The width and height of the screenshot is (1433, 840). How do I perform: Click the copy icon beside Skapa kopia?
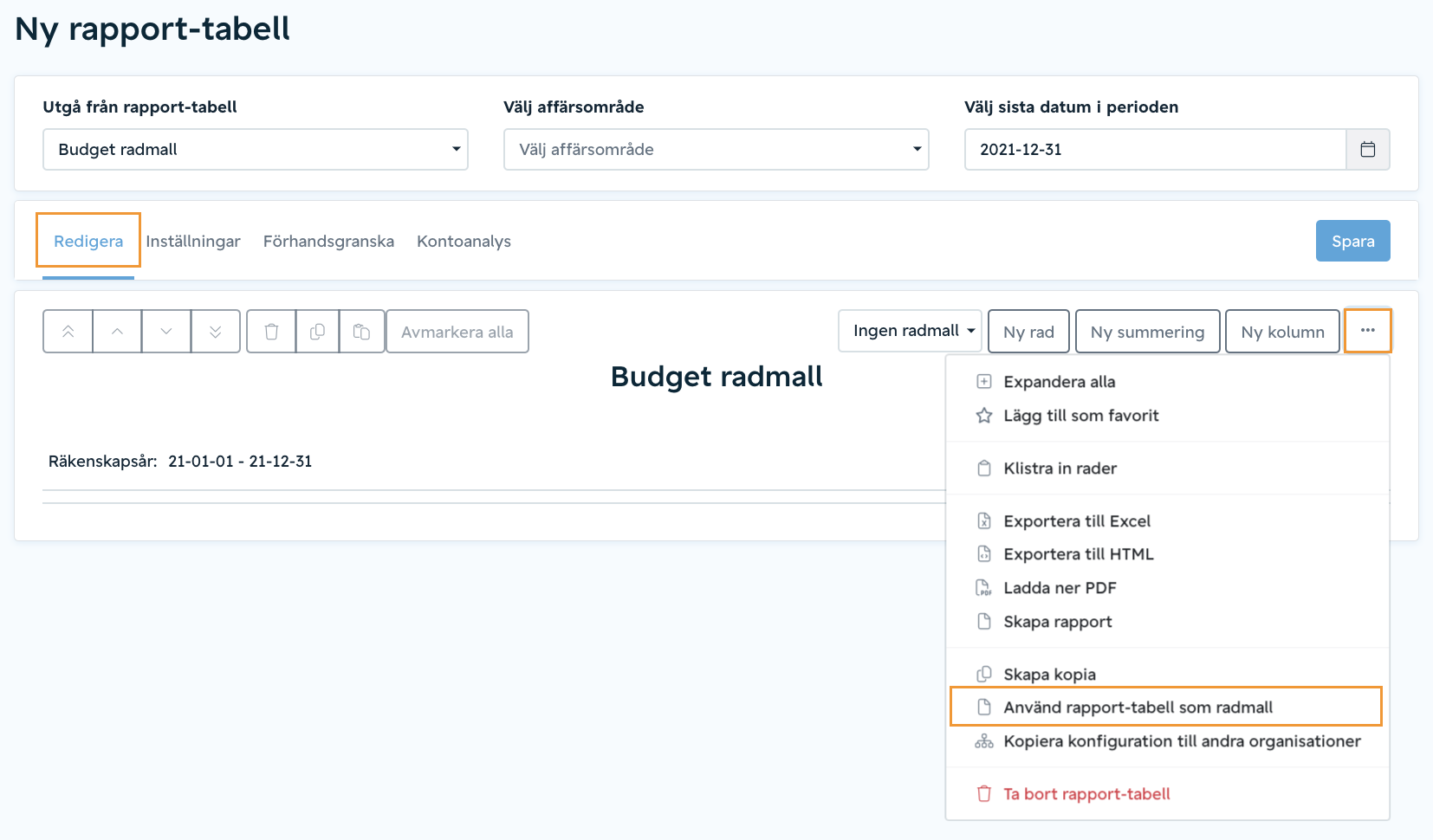pos(984,675)
